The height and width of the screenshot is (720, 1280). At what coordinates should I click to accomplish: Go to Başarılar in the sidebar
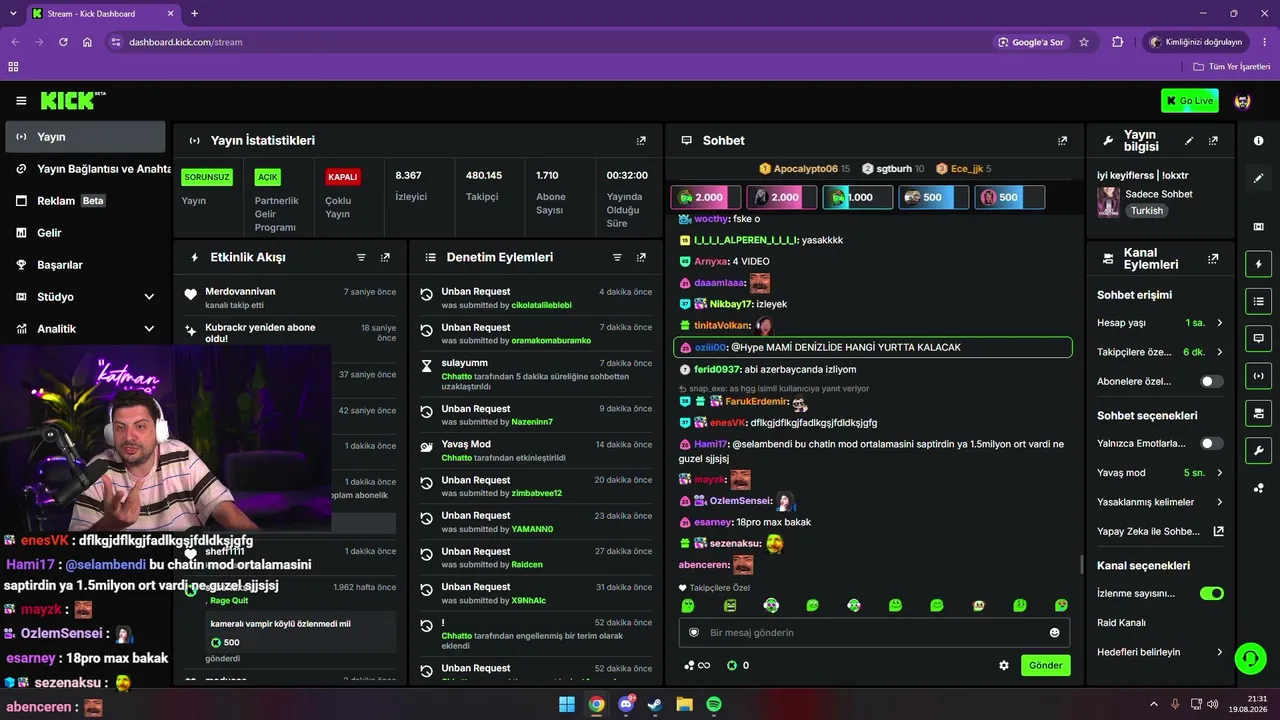pos(85,265)
